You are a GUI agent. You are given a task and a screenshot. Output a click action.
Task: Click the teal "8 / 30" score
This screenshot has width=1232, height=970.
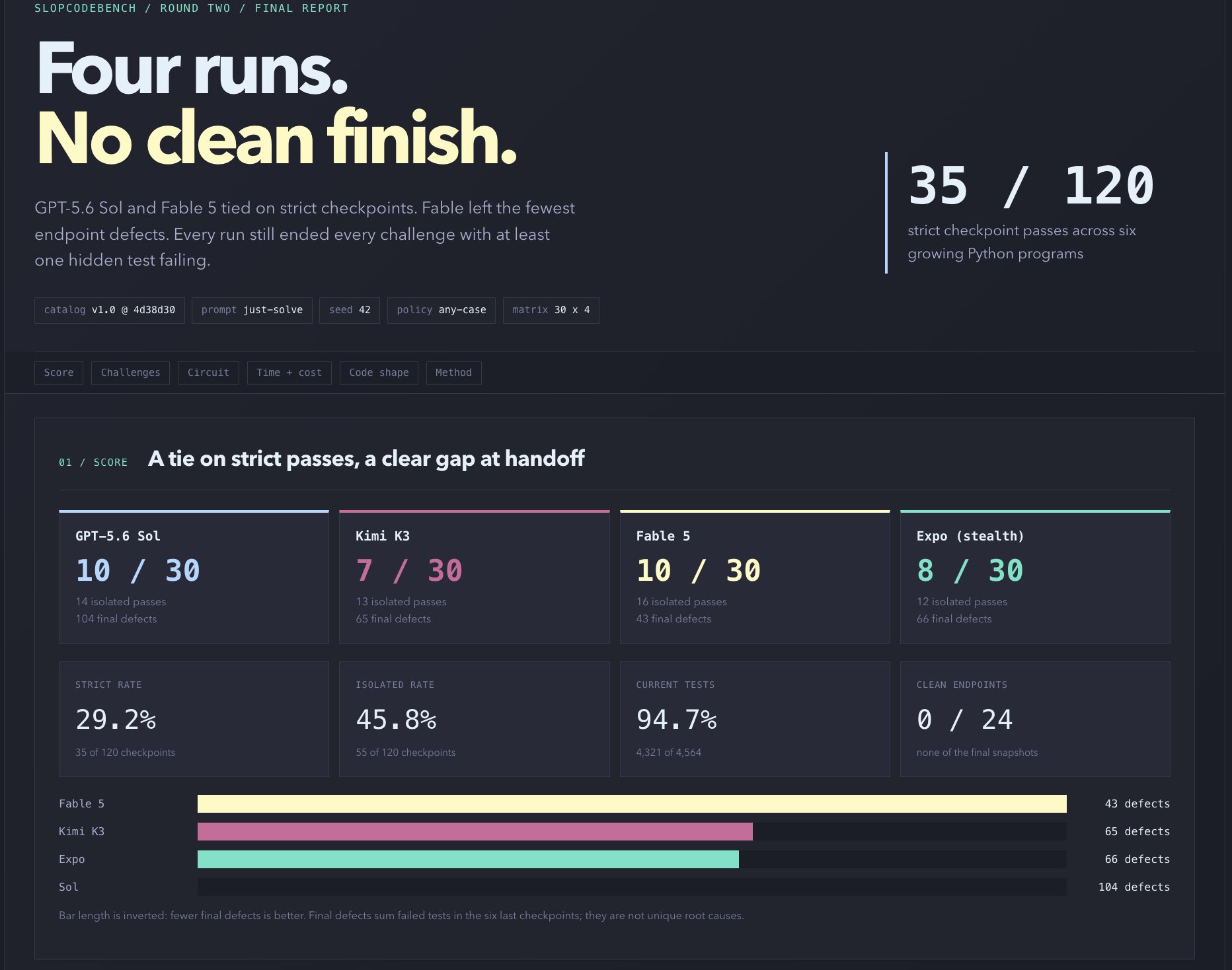point(970,570)
